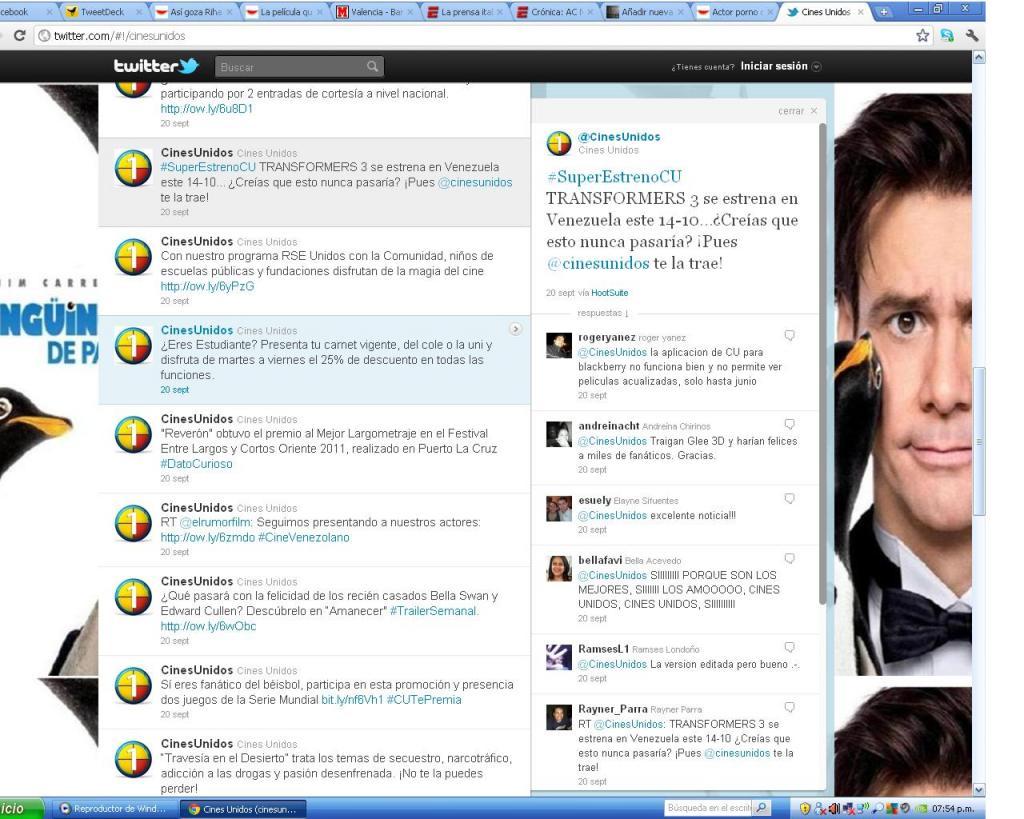Focus the Twitter Buscar search field
Screen dimensions: 1024x819
[x=288, y=67]
